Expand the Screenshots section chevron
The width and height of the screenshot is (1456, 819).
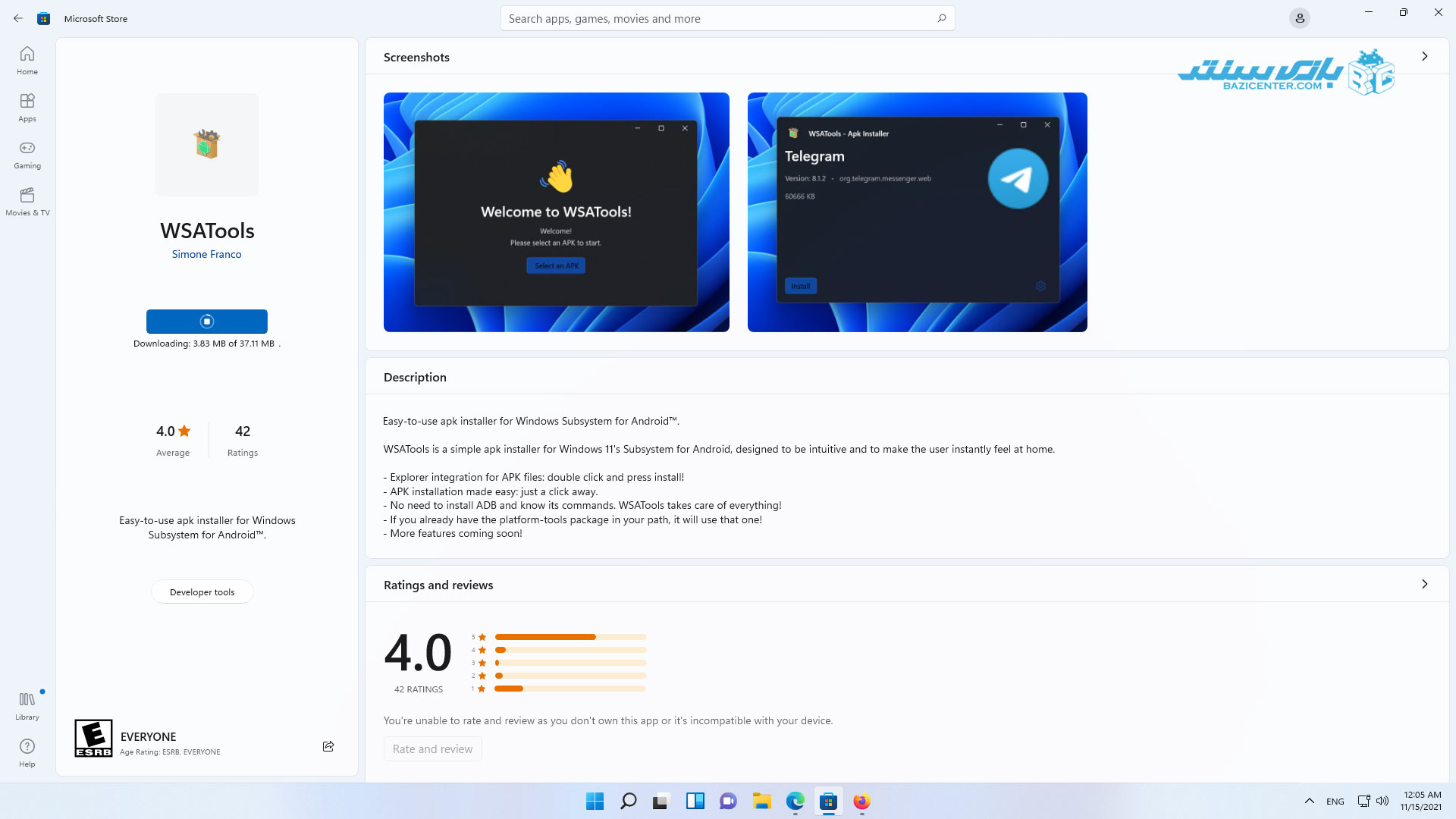pyautogui.click(x=1424, y=56)
